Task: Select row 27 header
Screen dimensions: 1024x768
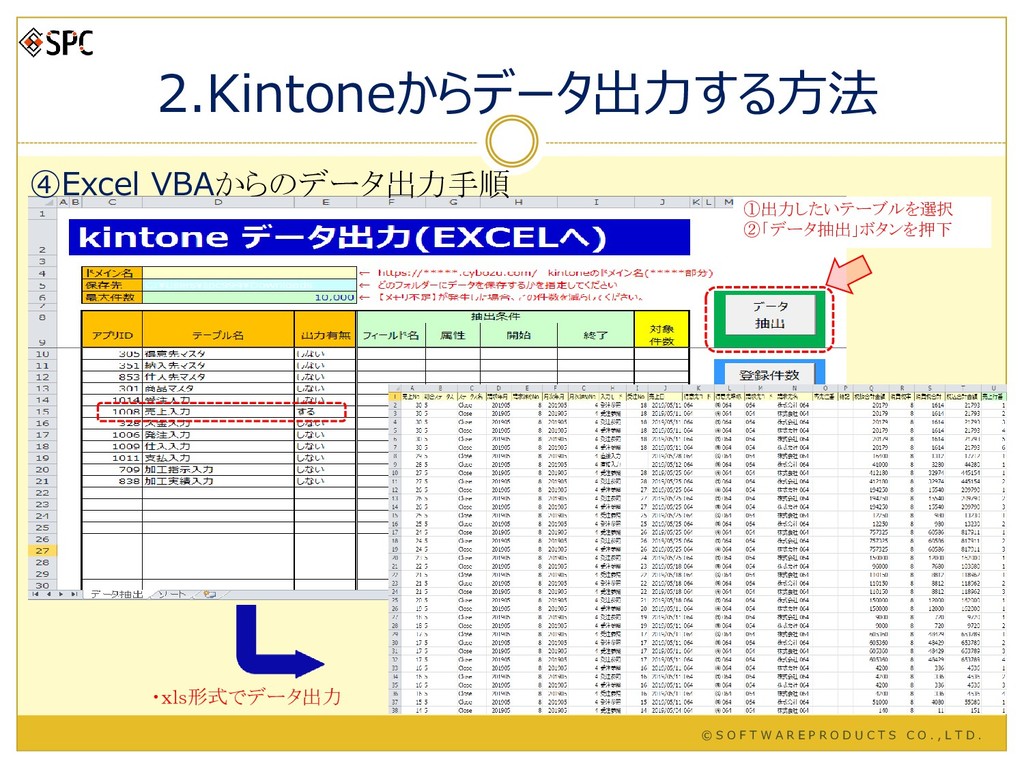Action: coord(42,551)
